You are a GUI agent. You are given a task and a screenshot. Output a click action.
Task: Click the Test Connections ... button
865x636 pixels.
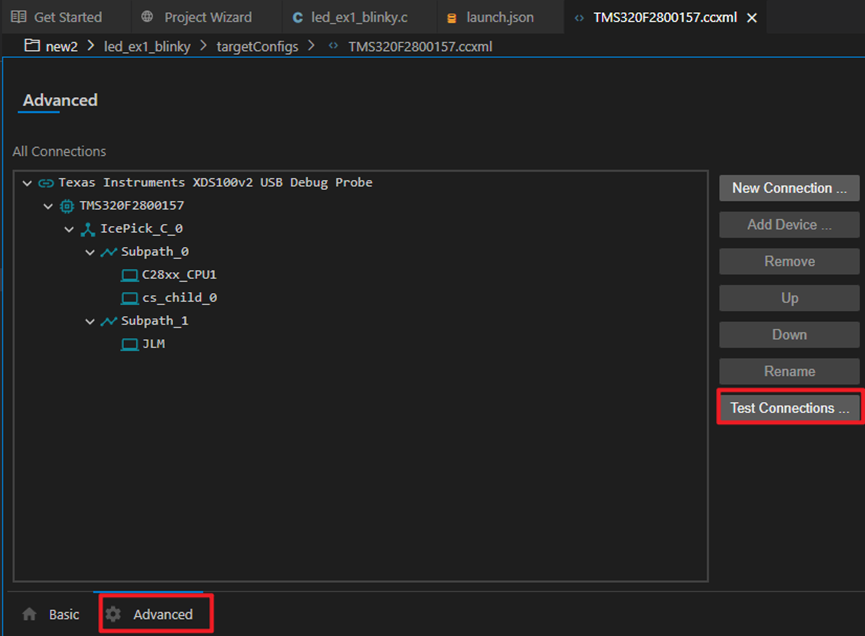click(789, 408)
